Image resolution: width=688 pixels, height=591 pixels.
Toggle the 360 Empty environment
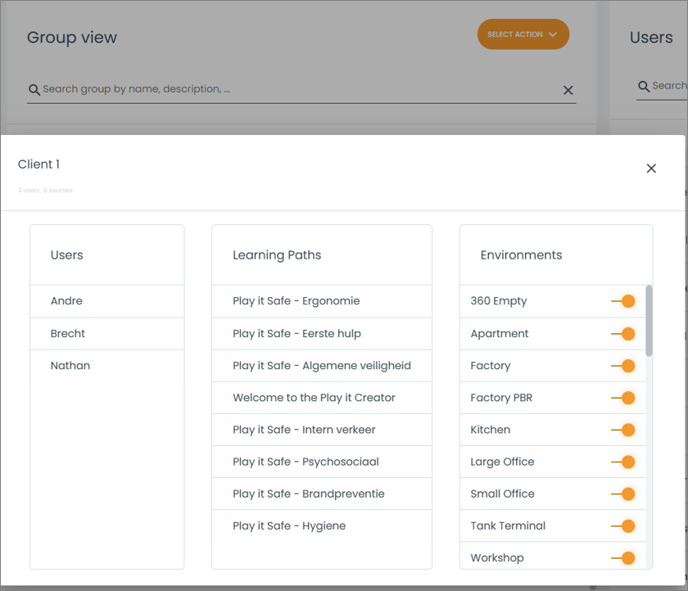tap(623, 301)
